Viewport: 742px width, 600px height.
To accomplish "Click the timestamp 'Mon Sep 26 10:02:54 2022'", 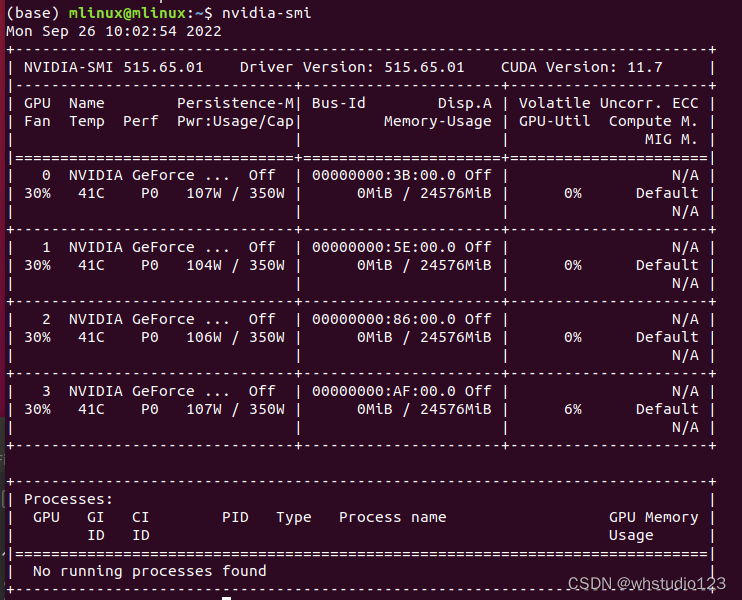I will 114,31.
